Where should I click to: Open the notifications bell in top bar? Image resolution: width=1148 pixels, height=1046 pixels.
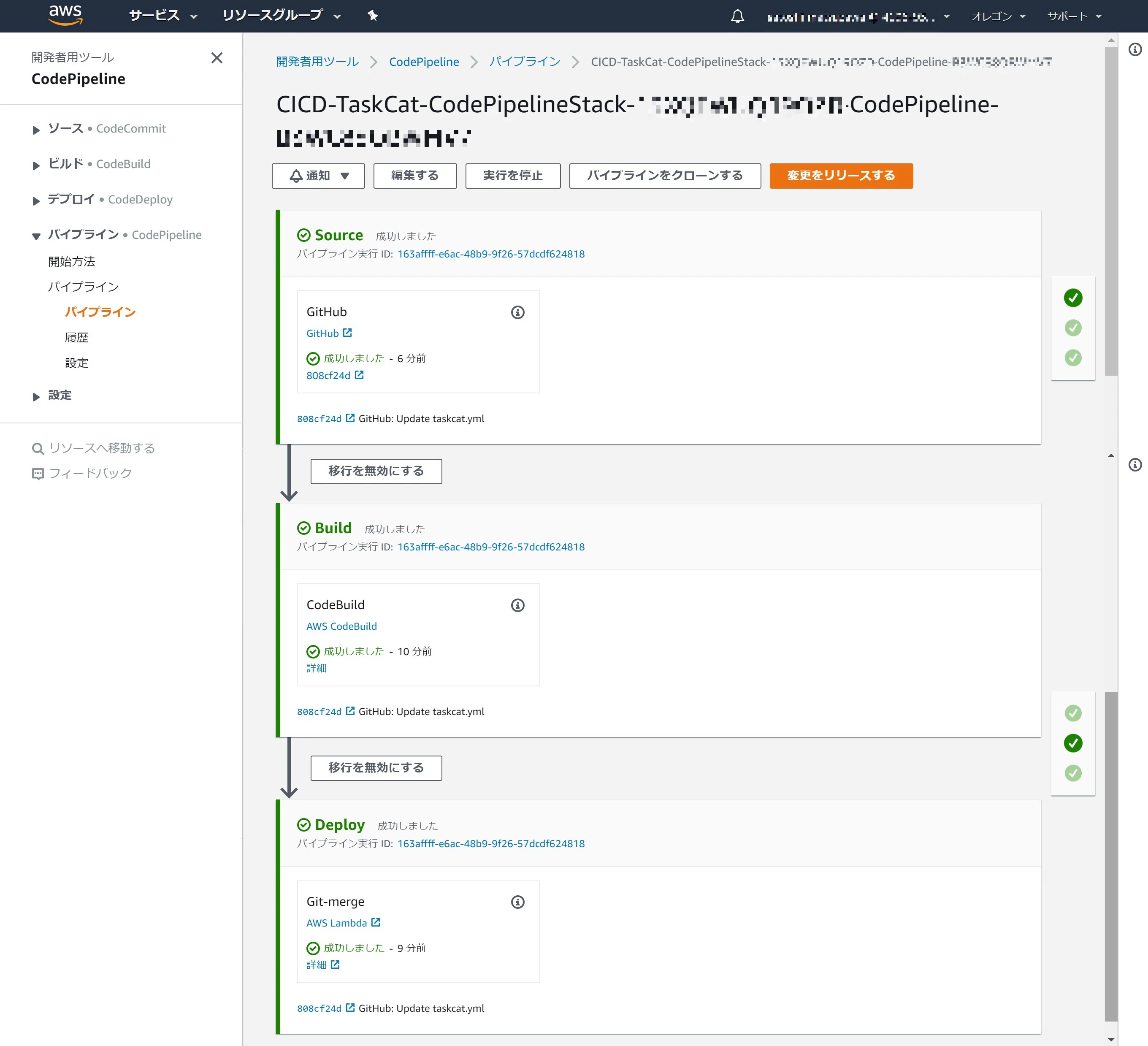point(737,16)
